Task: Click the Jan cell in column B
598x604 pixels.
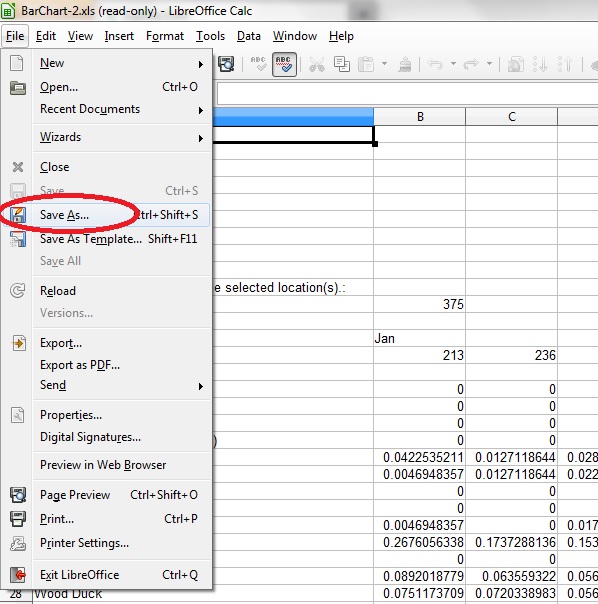Action: click(x=420, y=338)
